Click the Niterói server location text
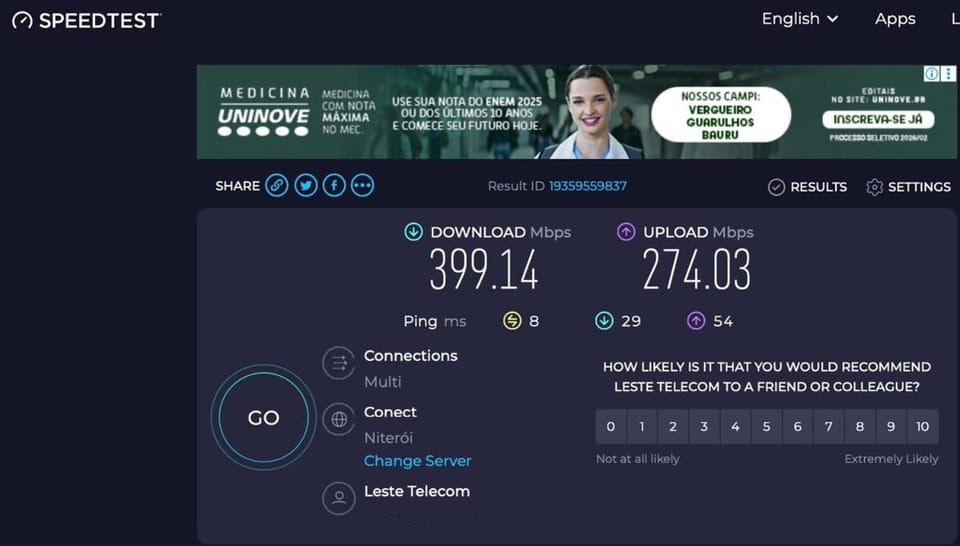960x546 pixels. point(388,438)
